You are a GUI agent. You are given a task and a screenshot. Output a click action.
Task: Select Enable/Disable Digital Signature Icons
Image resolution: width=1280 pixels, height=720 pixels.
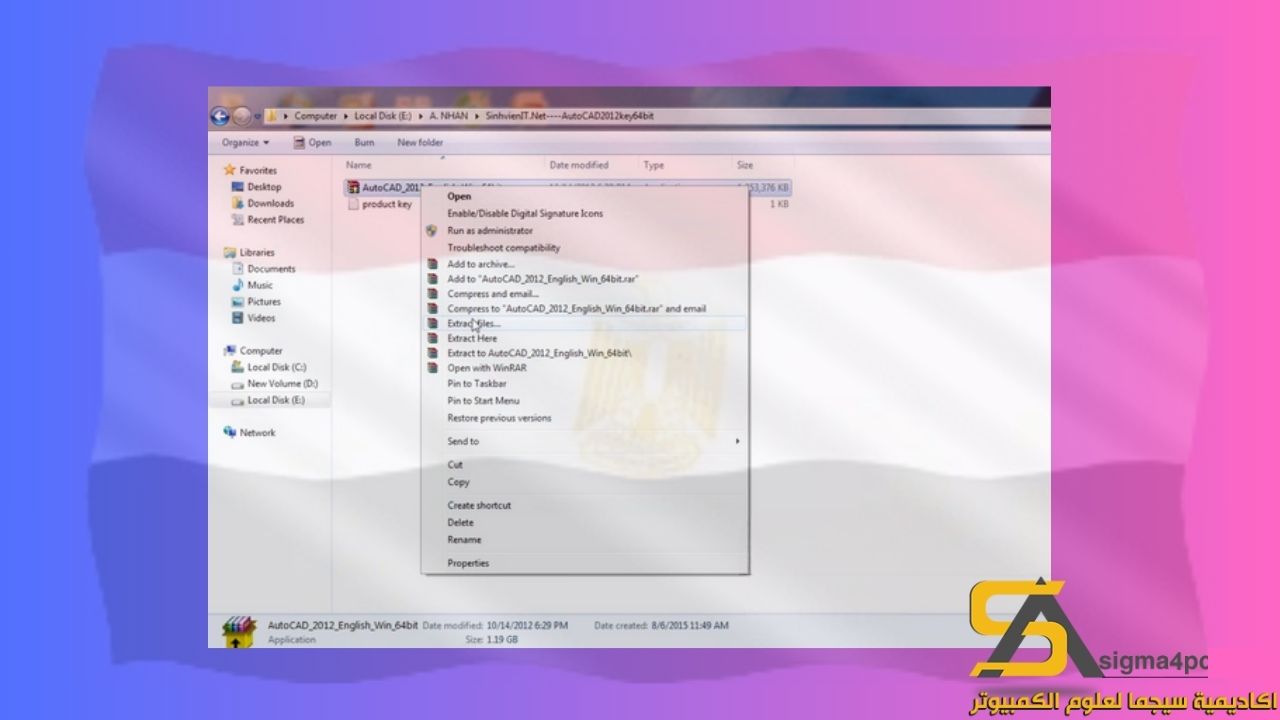525,214
